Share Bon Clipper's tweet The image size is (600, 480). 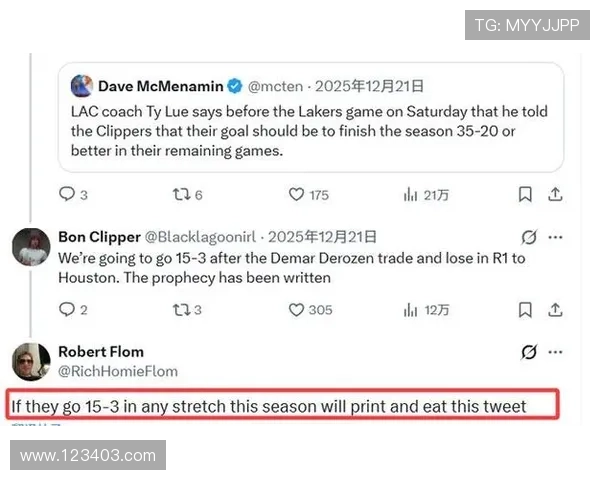click(x=555, y=309)
